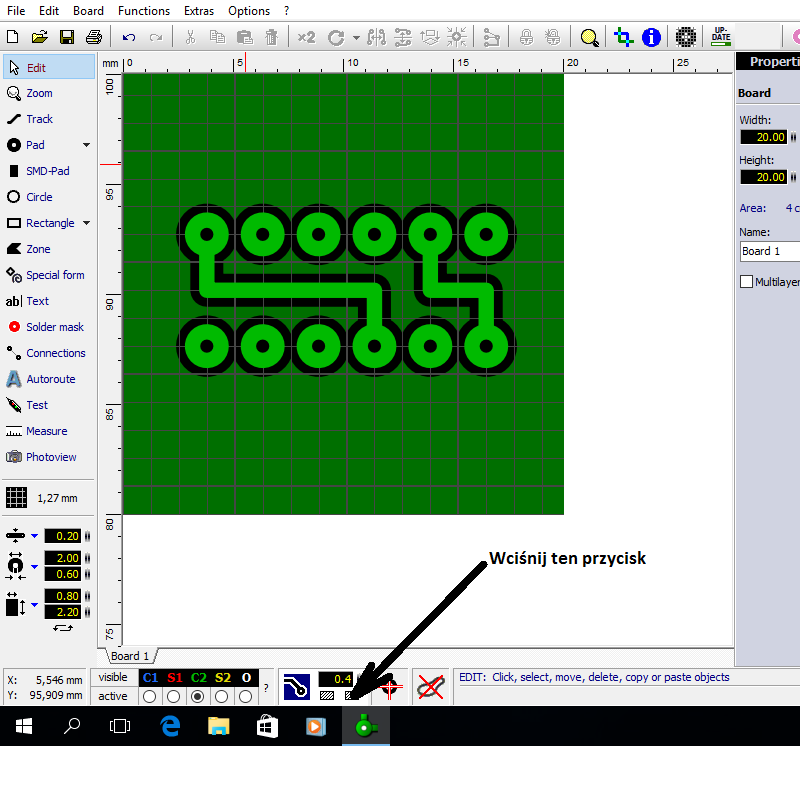Select the Track drawing tool
Screen dimensions: 800x800
(x=40, y=119)
